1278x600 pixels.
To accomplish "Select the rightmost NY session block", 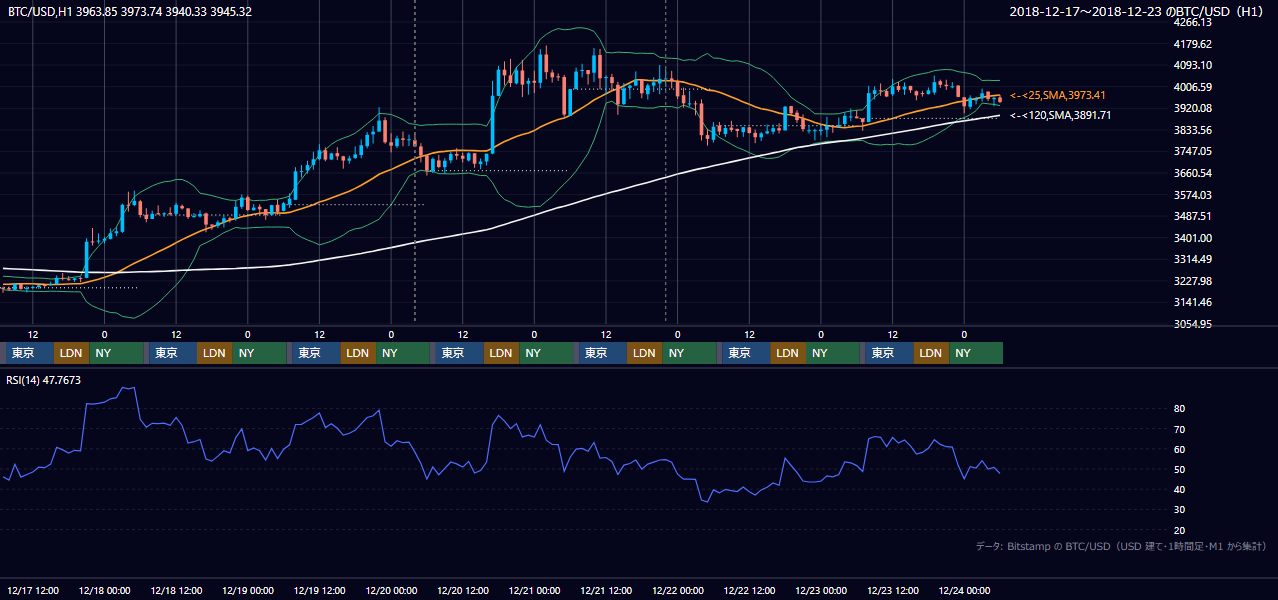I will pyautogui.click(x=976, y=353).
